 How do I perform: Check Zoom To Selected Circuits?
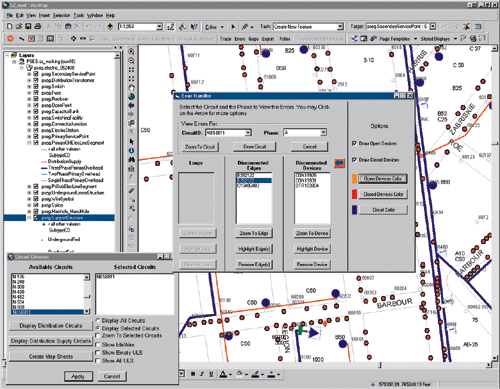tap(98, 336)
